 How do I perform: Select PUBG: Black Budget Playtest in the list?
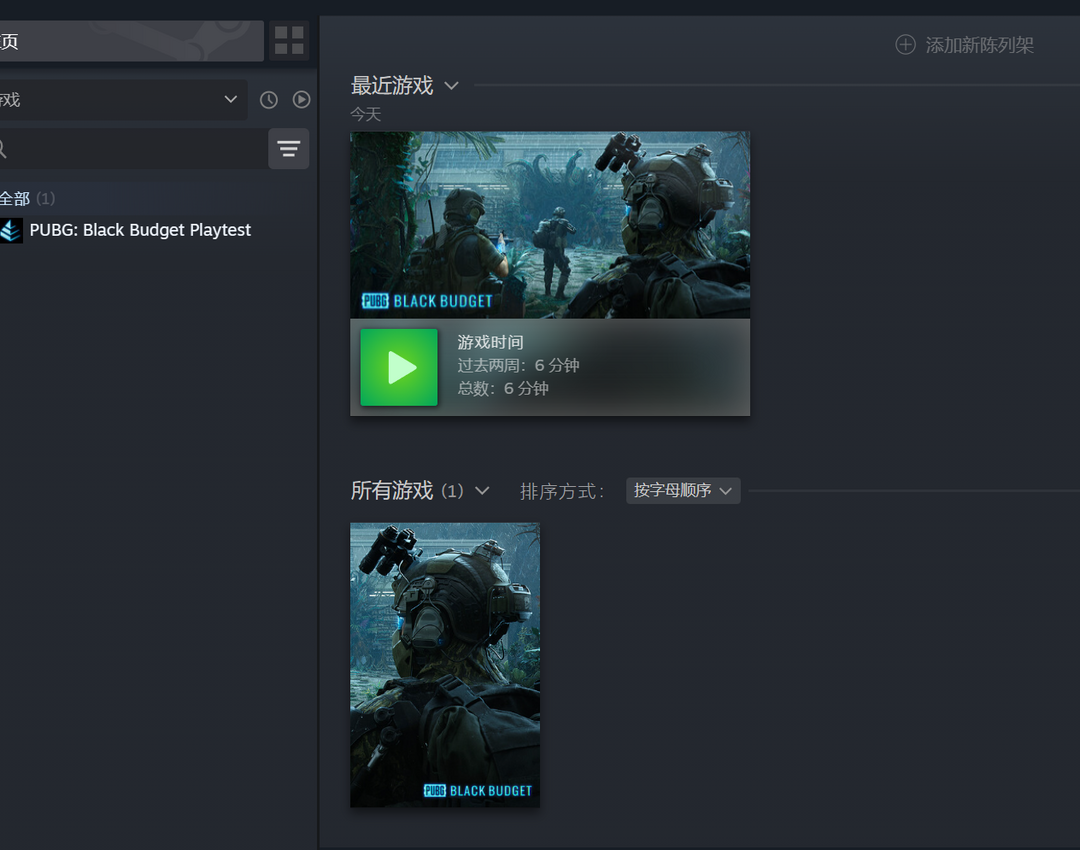(x=140, y=230)
